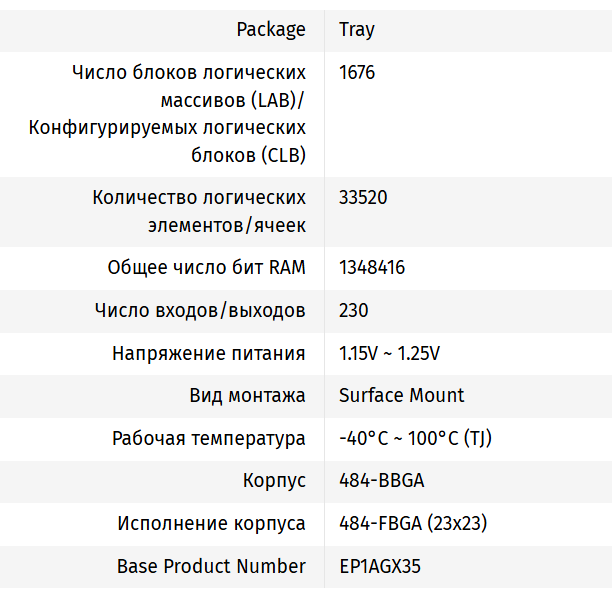Select the "Surface Mount" value
This screenshot has width=612, height=596.
(x=402, y=395)
